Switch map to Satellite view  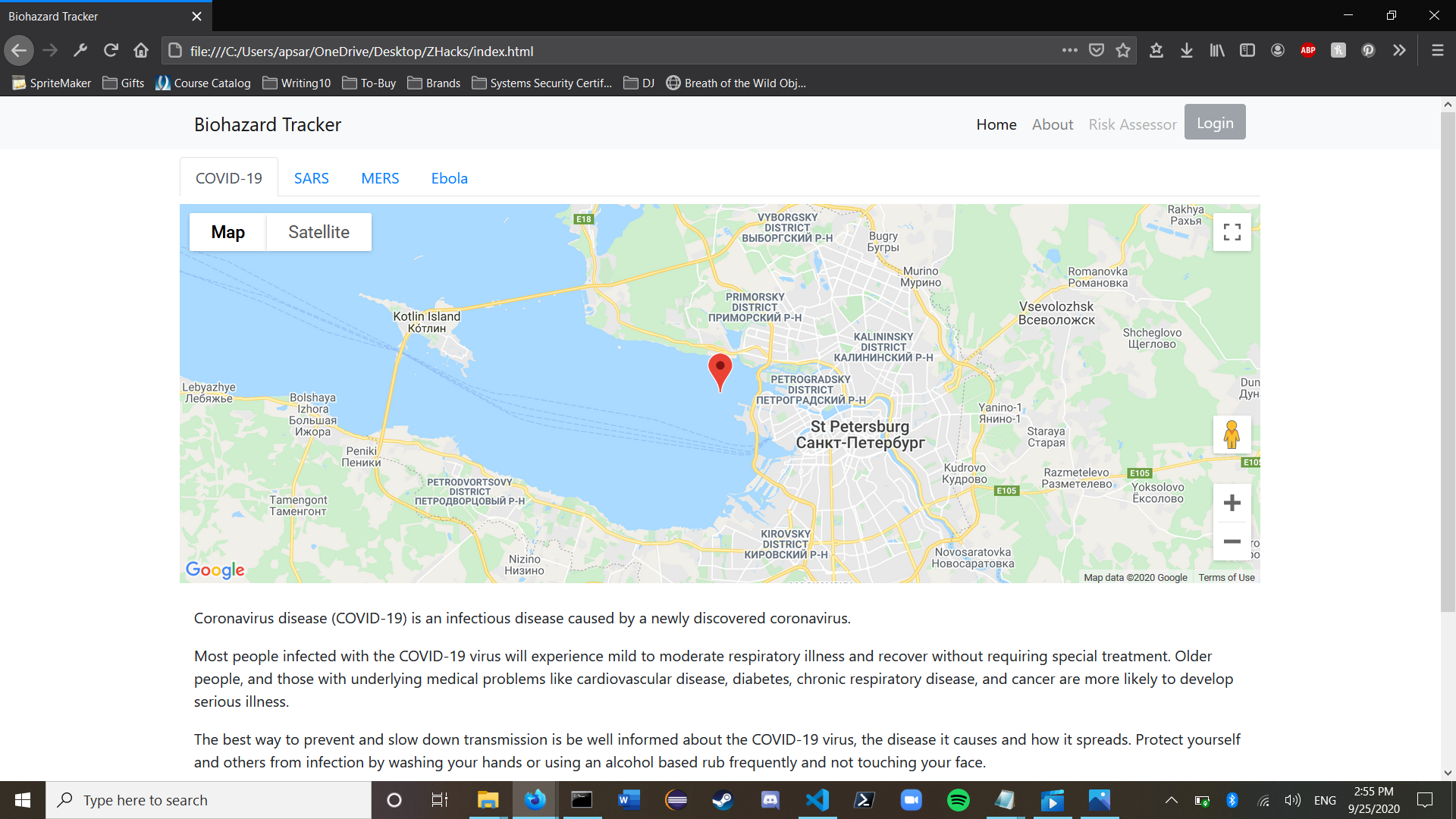click(318, 232)
